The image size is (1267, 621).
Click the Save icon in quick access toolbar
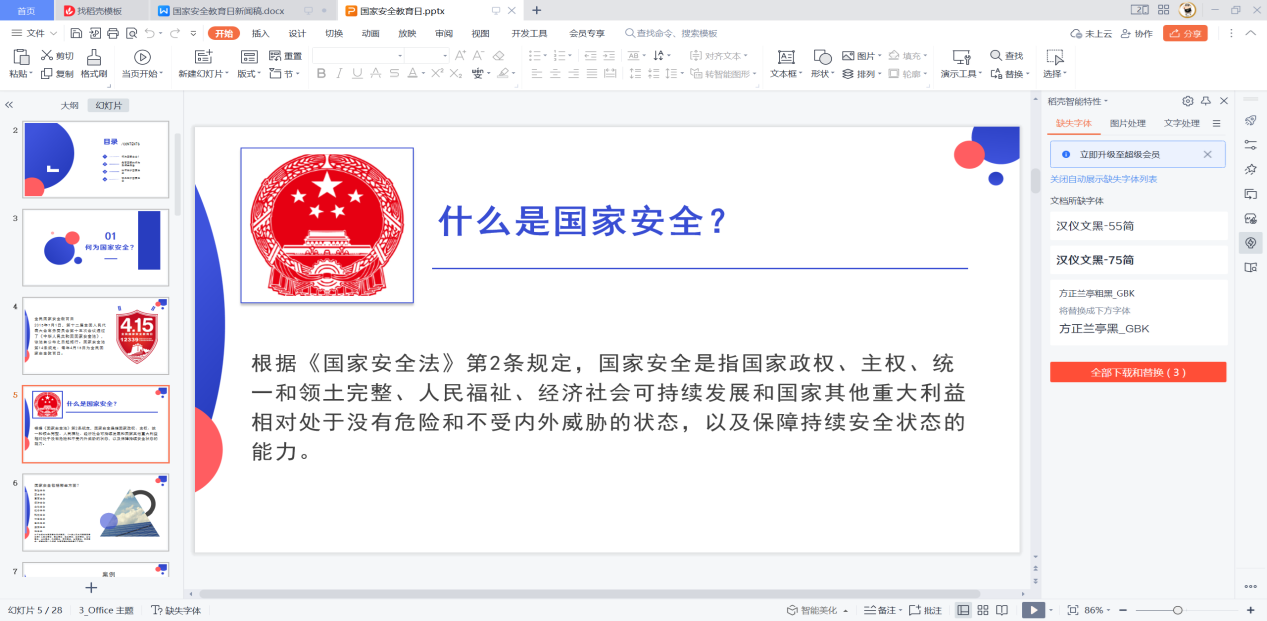click(77, 33)
